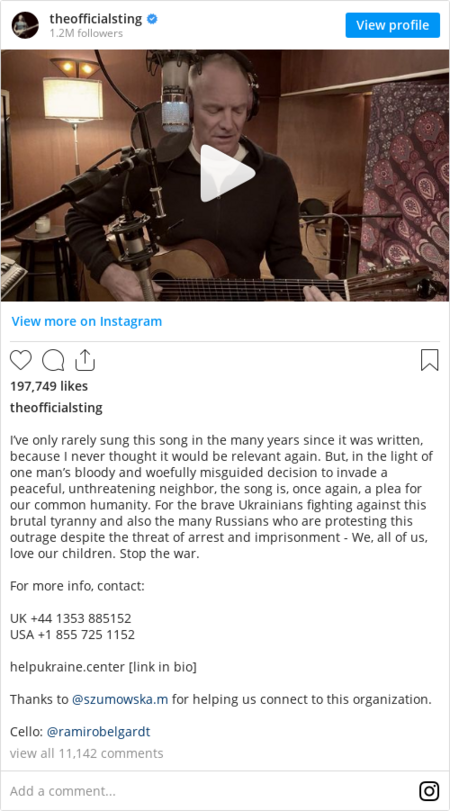Click the UK phone number line

[70, 618]
